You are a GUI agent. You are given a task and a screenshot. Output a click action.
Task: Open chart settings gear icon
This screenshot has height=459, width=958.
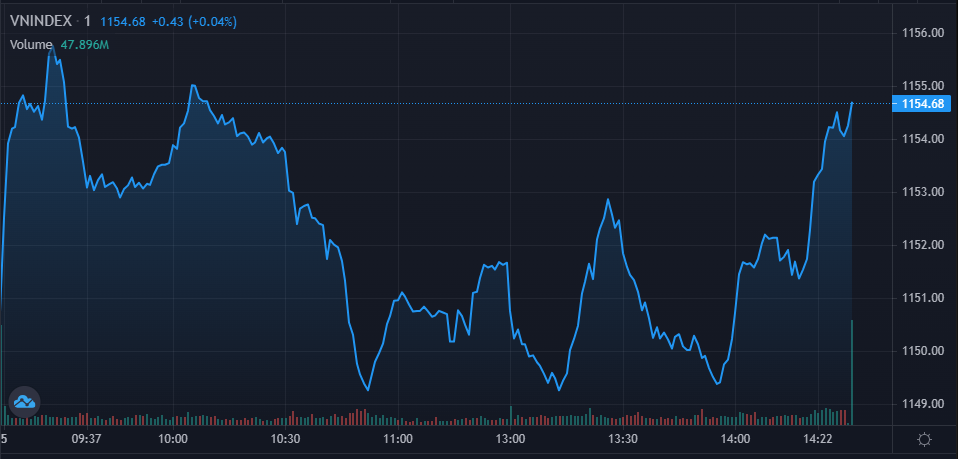click(923, 439)
